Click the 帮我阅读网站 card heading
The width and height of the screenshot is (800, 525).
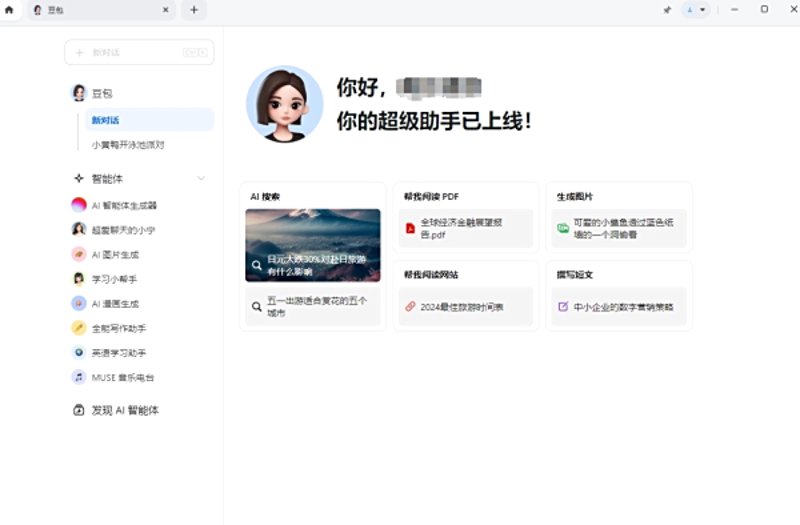tap(431, 274)
